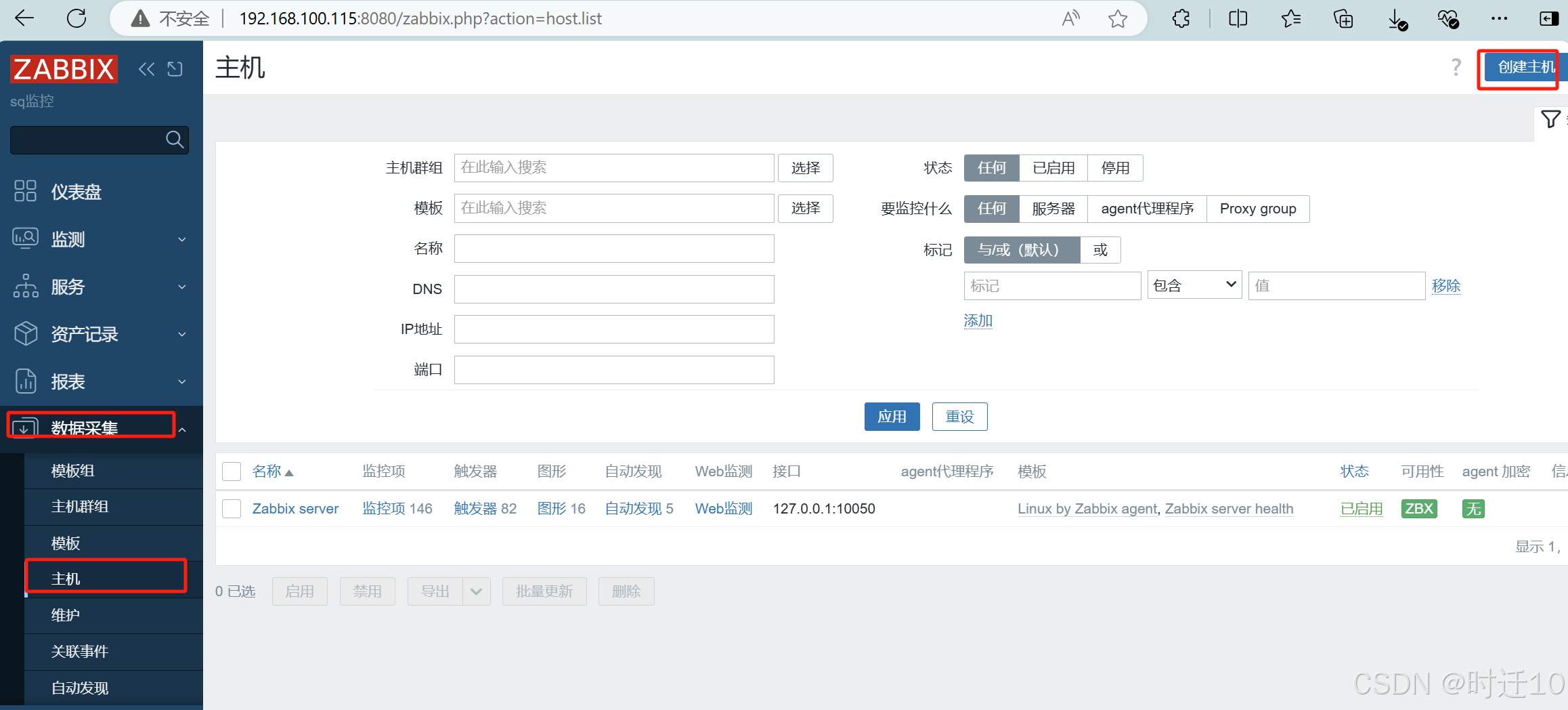Click 移除 link to remove tag row
This screenshot has height=710, width=1568.
(1445, 286)
